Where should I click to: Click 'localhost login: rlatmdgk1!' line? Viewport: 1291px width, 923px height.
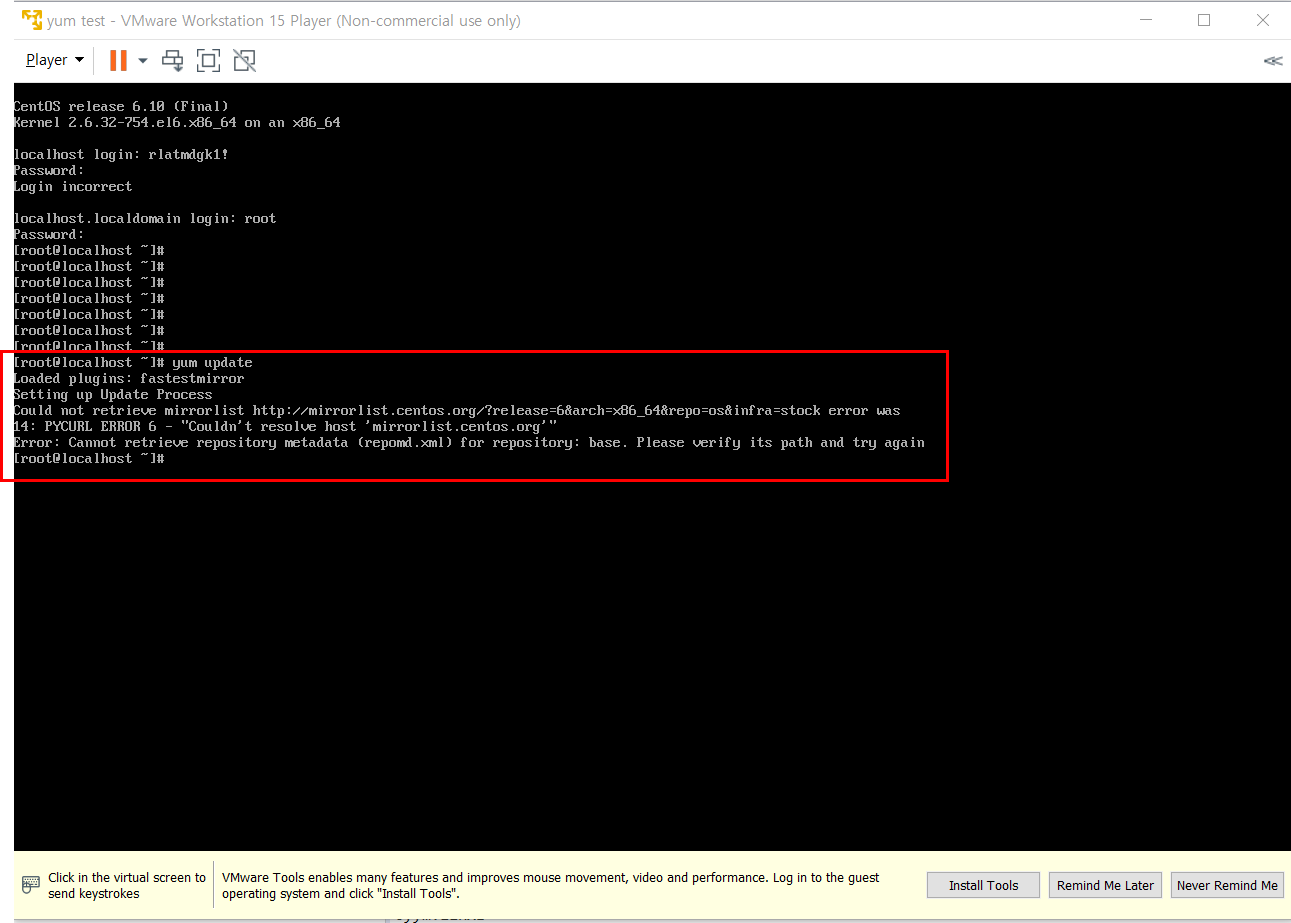[x=121, y=154]
